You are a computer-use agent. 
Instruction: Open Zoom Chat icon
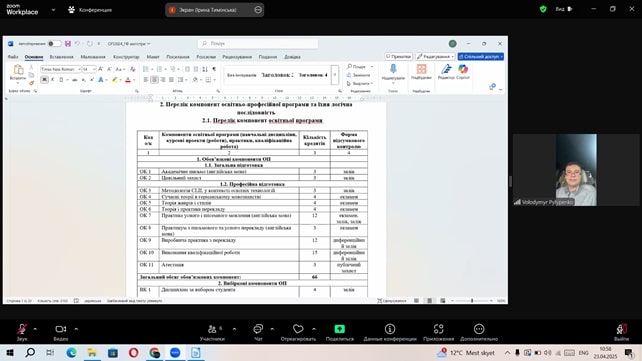tap(258, 329)
